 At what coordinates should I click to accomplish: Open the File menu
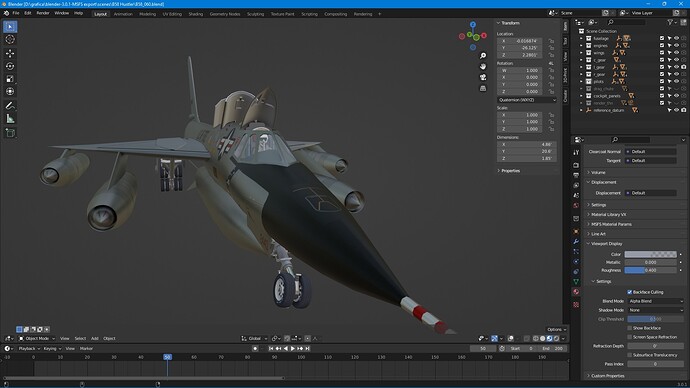point(16,13)
